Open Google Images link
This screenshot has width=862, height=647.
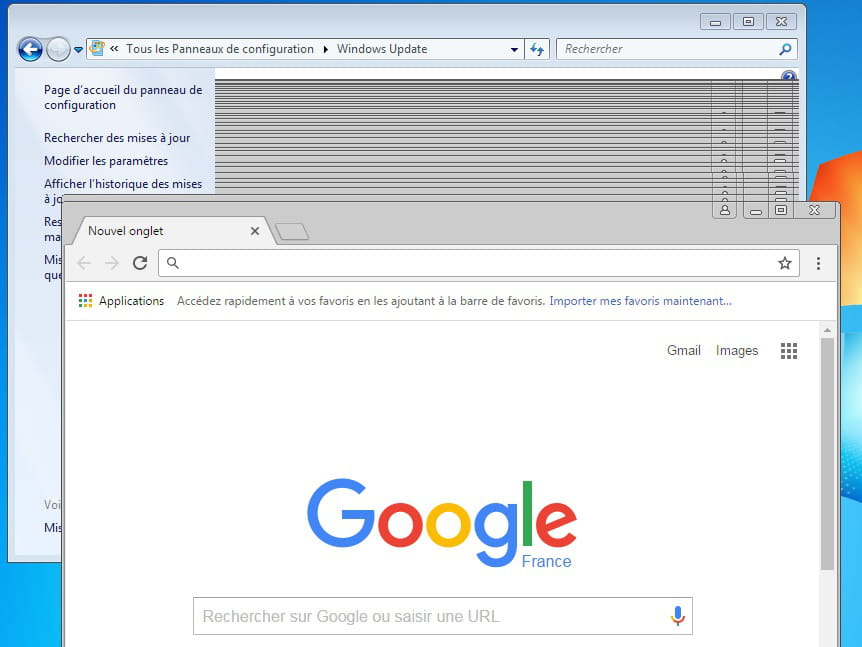click(x=737, y=351)
